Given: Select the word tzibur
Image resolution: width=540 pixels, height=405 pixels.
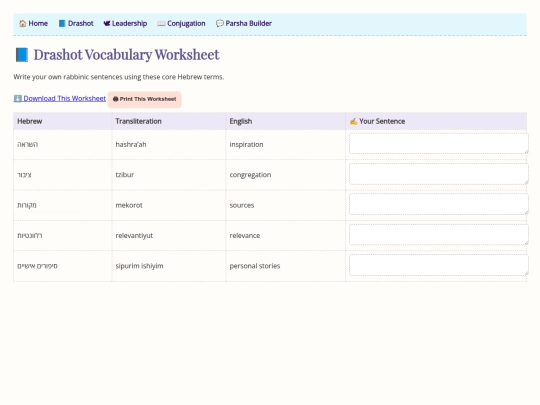Looking at the screenshot, I should 125,175.
